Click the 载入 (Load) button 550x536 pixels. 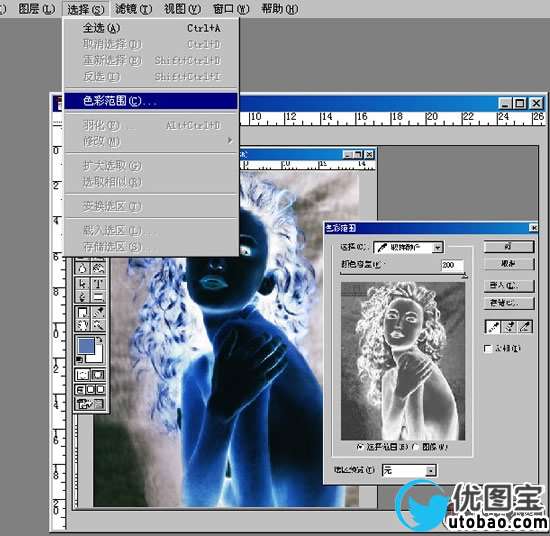(x=509, y=286)
